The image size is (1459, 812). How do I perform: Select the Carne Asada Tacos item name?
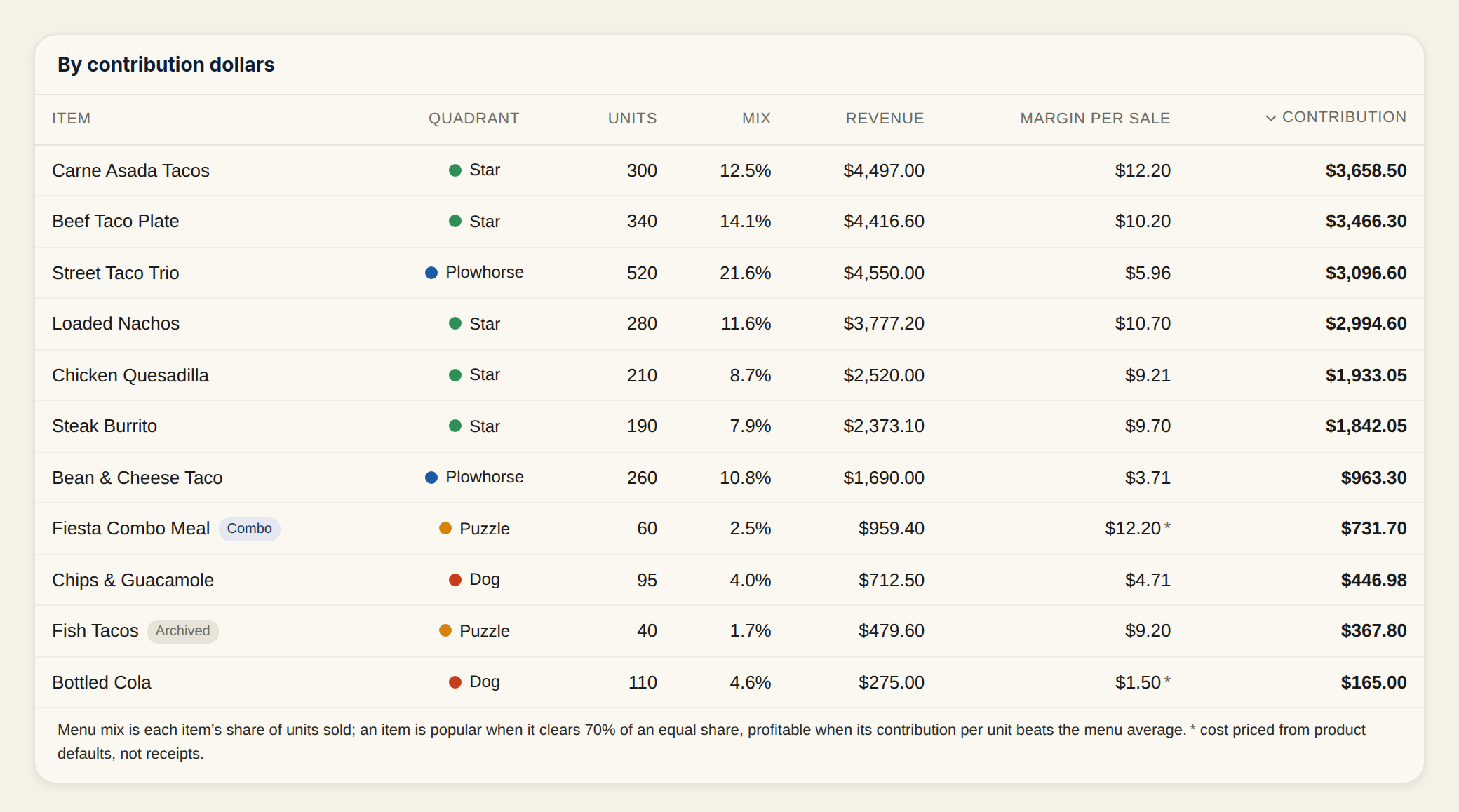point(130,170)
